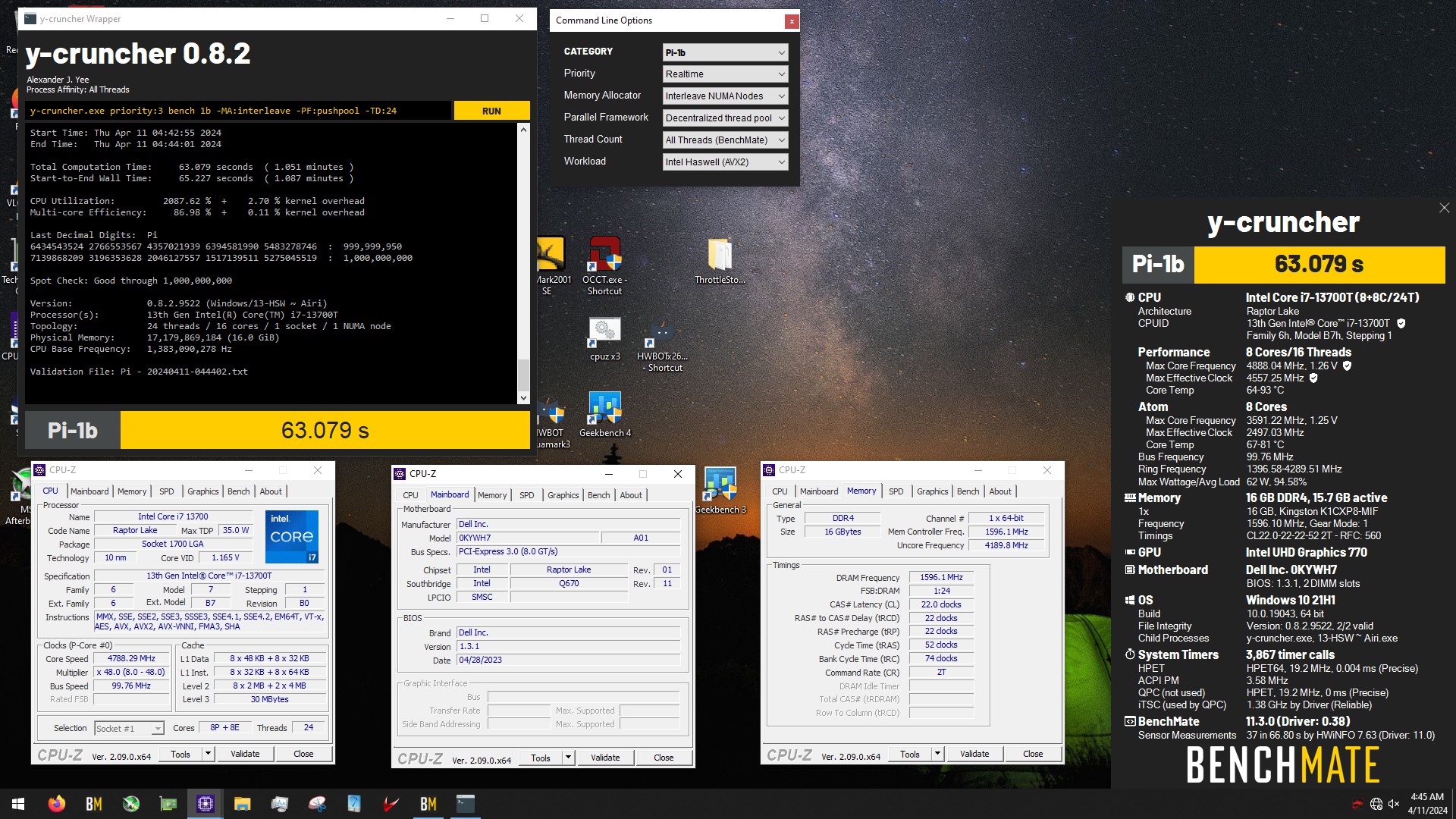Switch to Mainboard tab in left CPU-Z window
This screenshot has height=819, width=1456.
click(x=89, y=491)
